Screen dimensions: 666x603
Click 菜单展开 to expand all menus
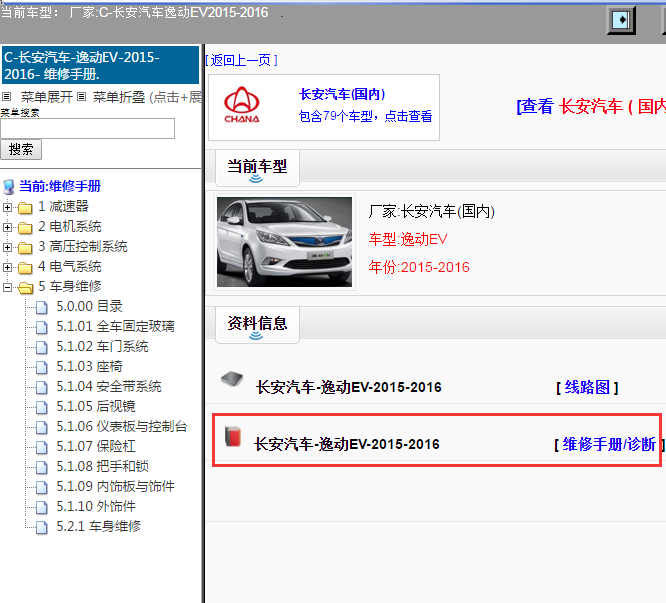point(47,97)
